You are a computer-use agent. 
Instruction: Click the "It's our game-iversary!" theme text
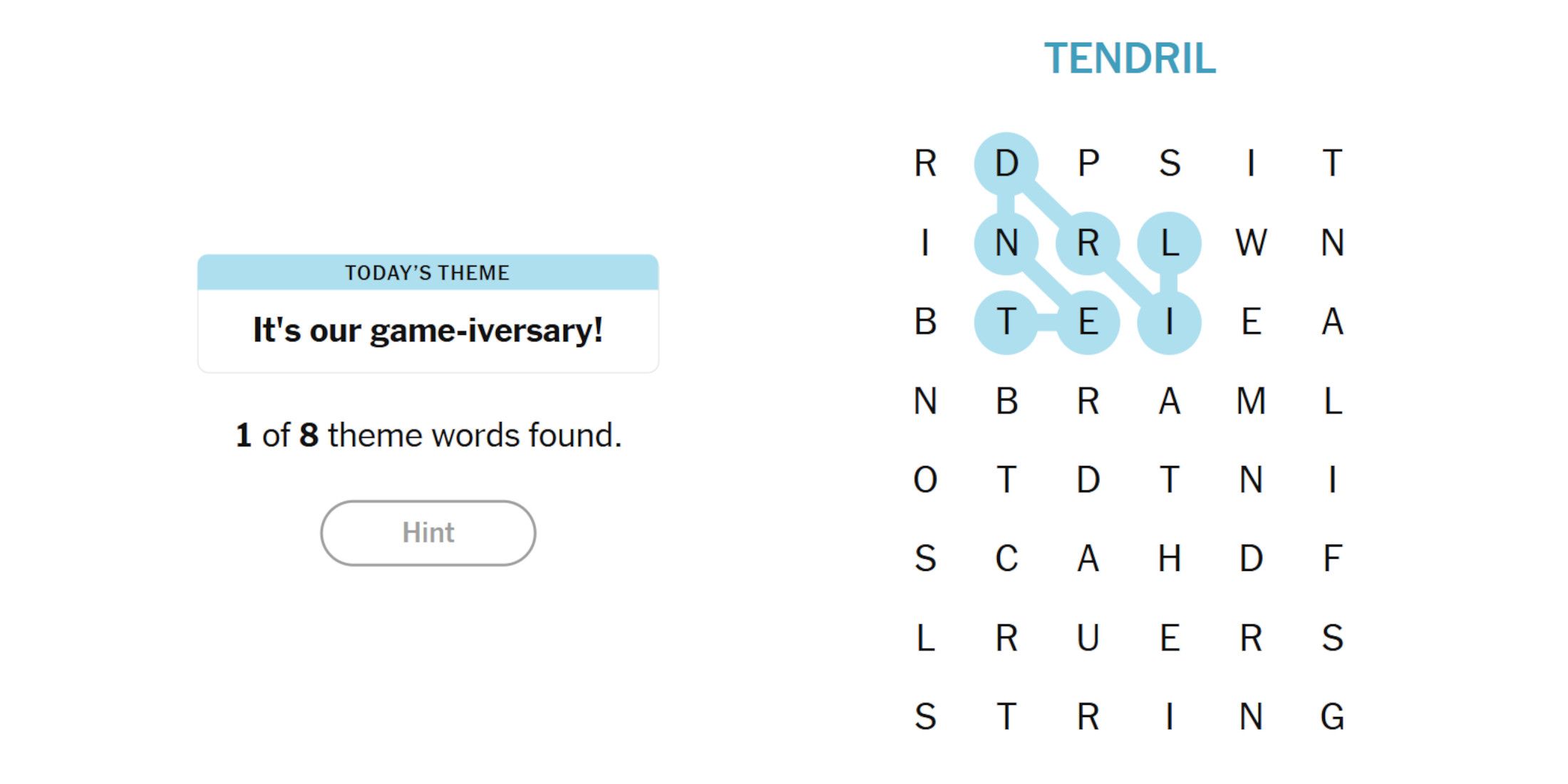428,331
